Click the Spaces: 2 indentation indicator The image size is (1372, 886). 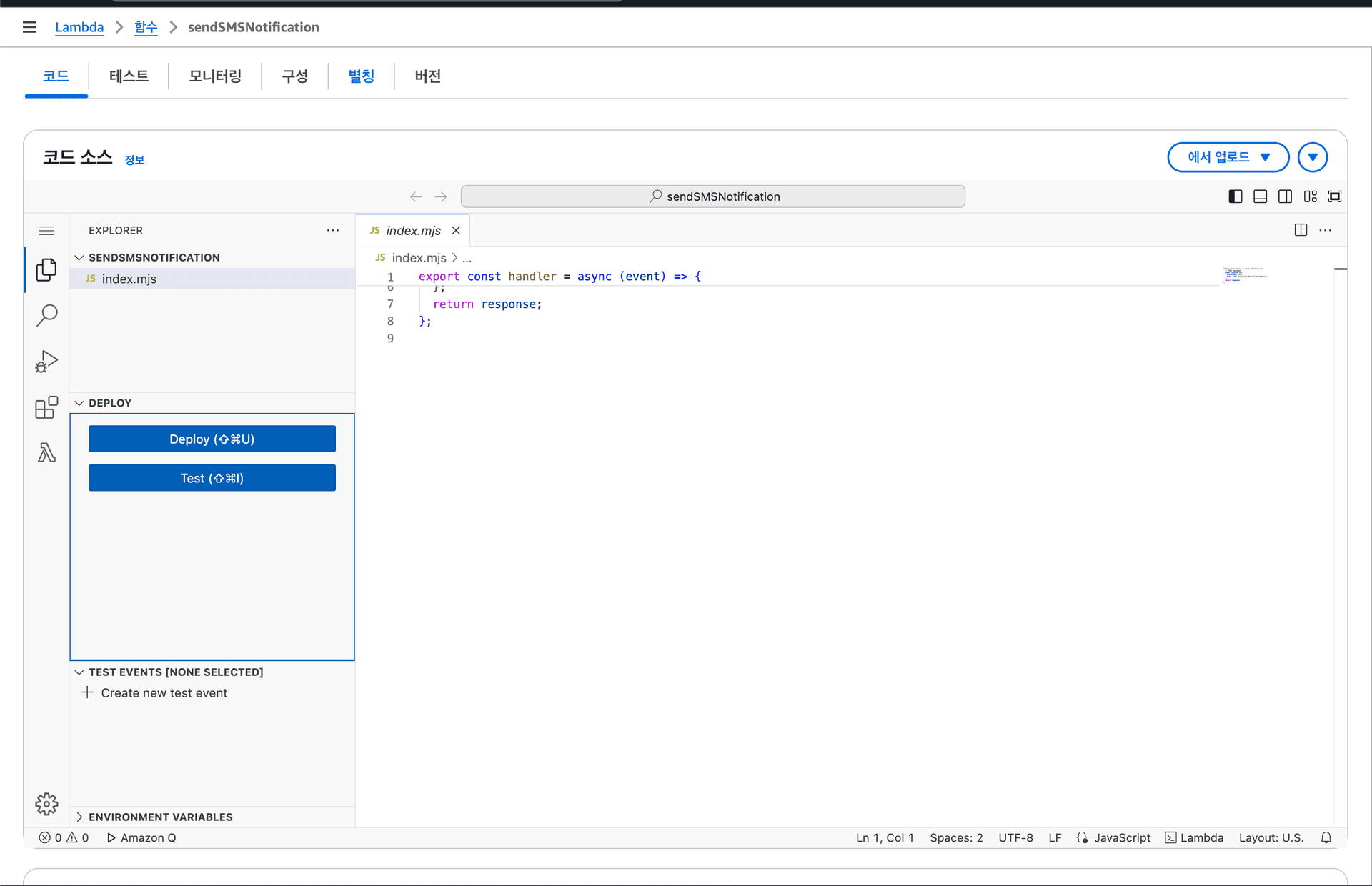pyautogui.click(x=956, y=837)
